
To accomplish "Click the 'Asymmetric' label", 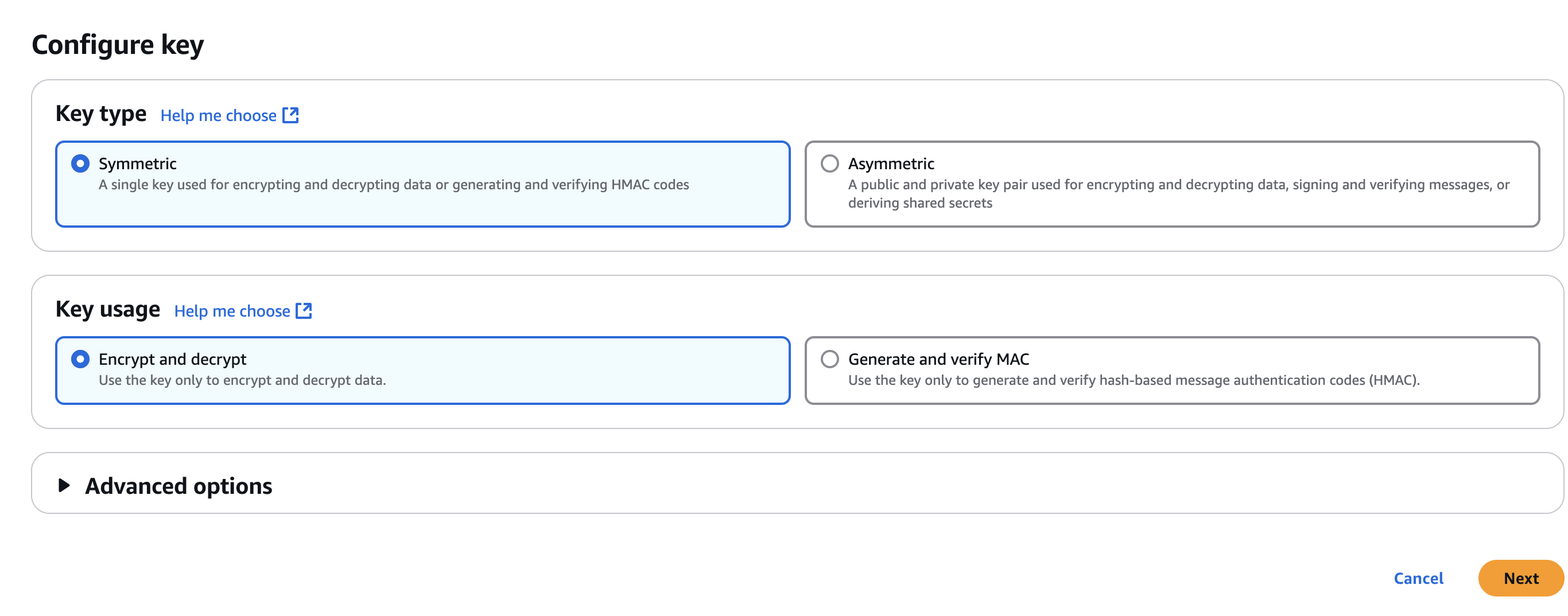I will point(891,164).
